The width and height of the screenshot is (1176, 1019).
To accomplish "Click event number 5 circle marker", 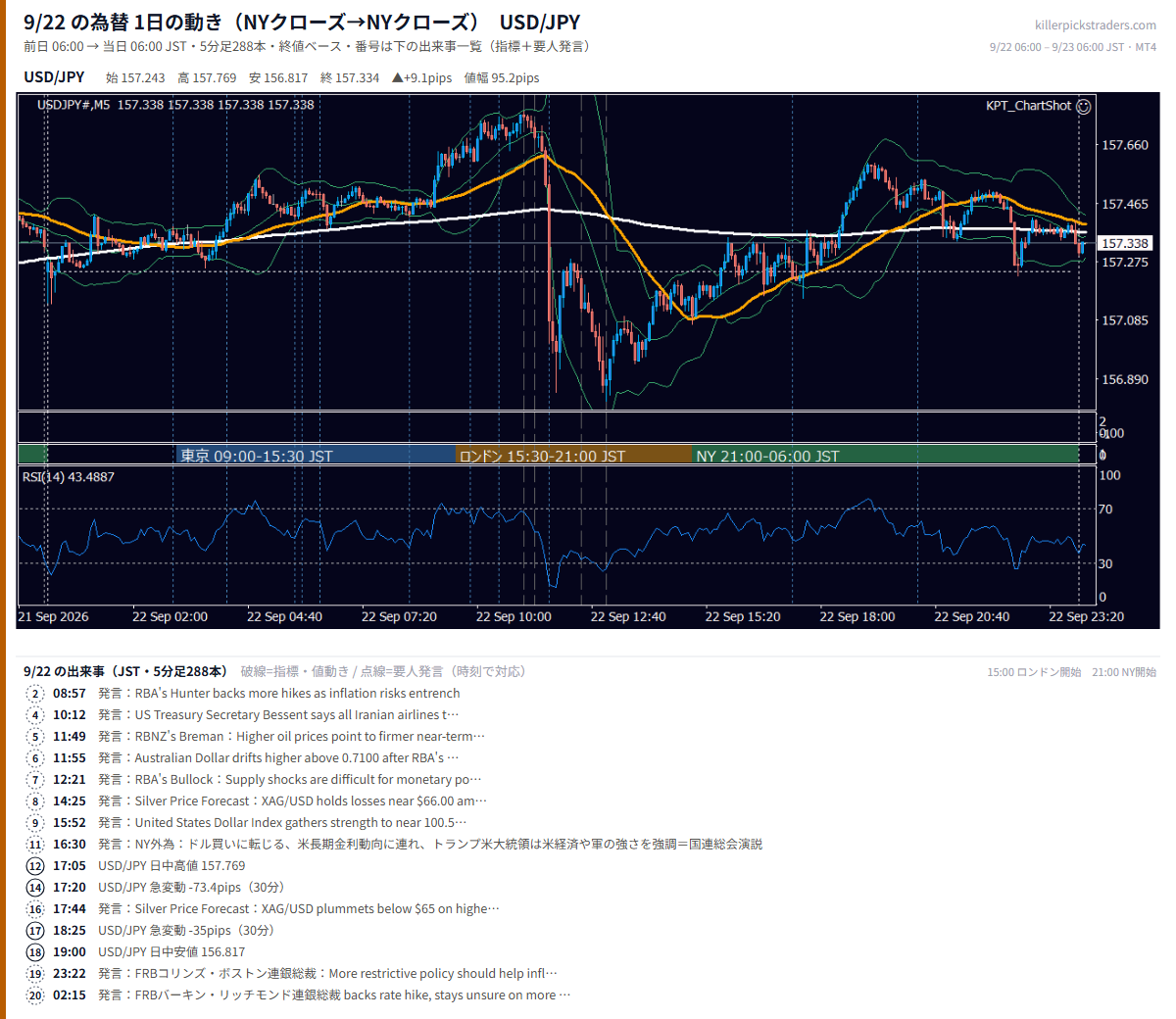I will (35, 737).
